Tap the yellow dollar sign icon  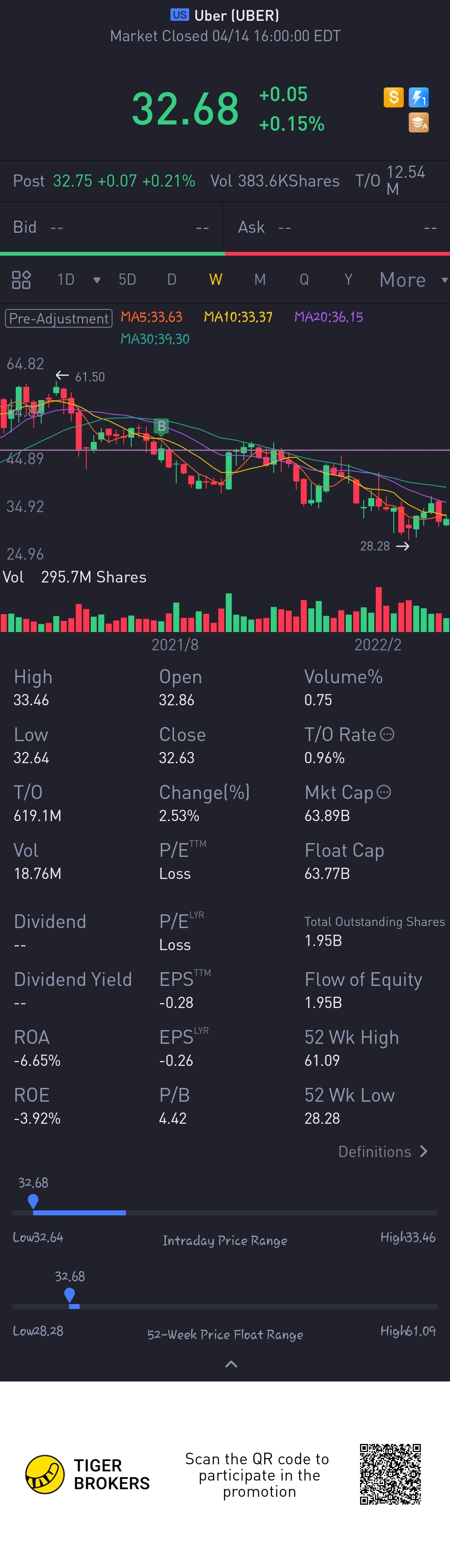[x=393, y=97]
